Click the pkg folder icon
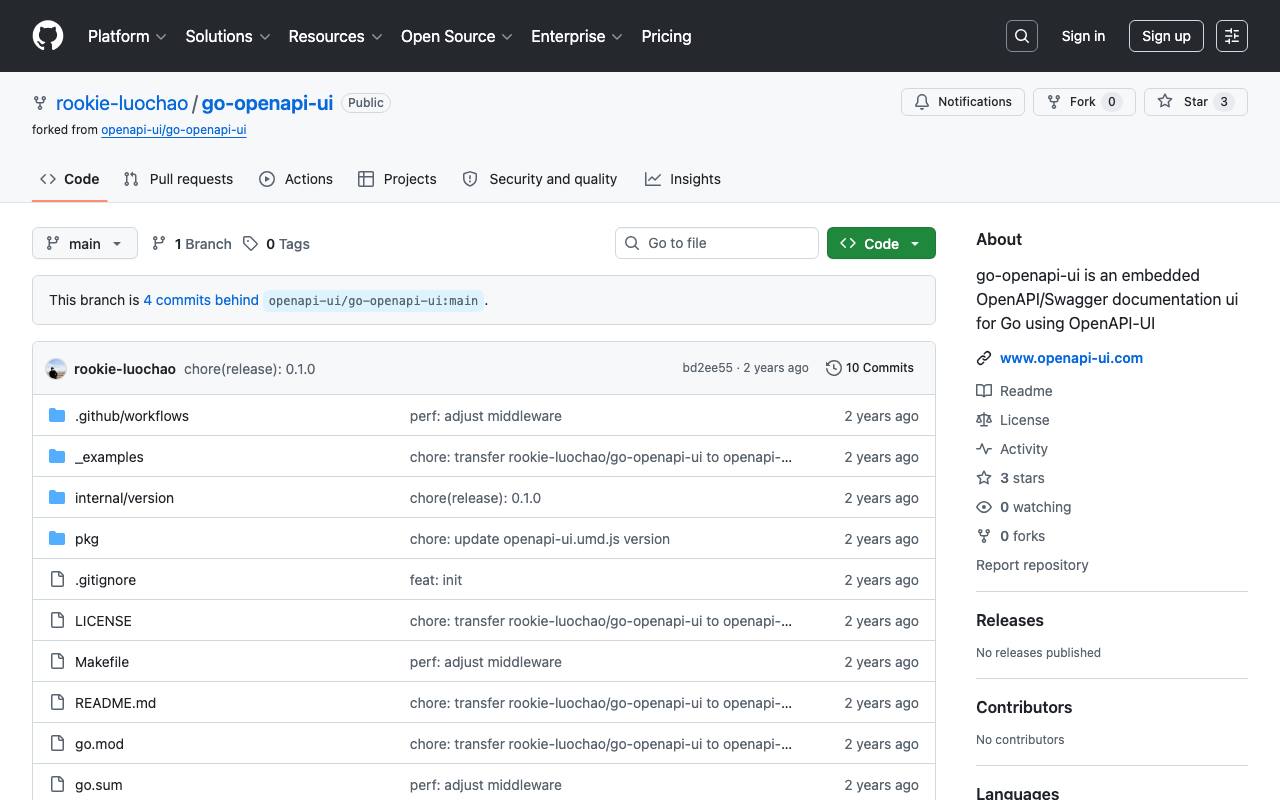 pyautogui.click(x=57, y=539)
